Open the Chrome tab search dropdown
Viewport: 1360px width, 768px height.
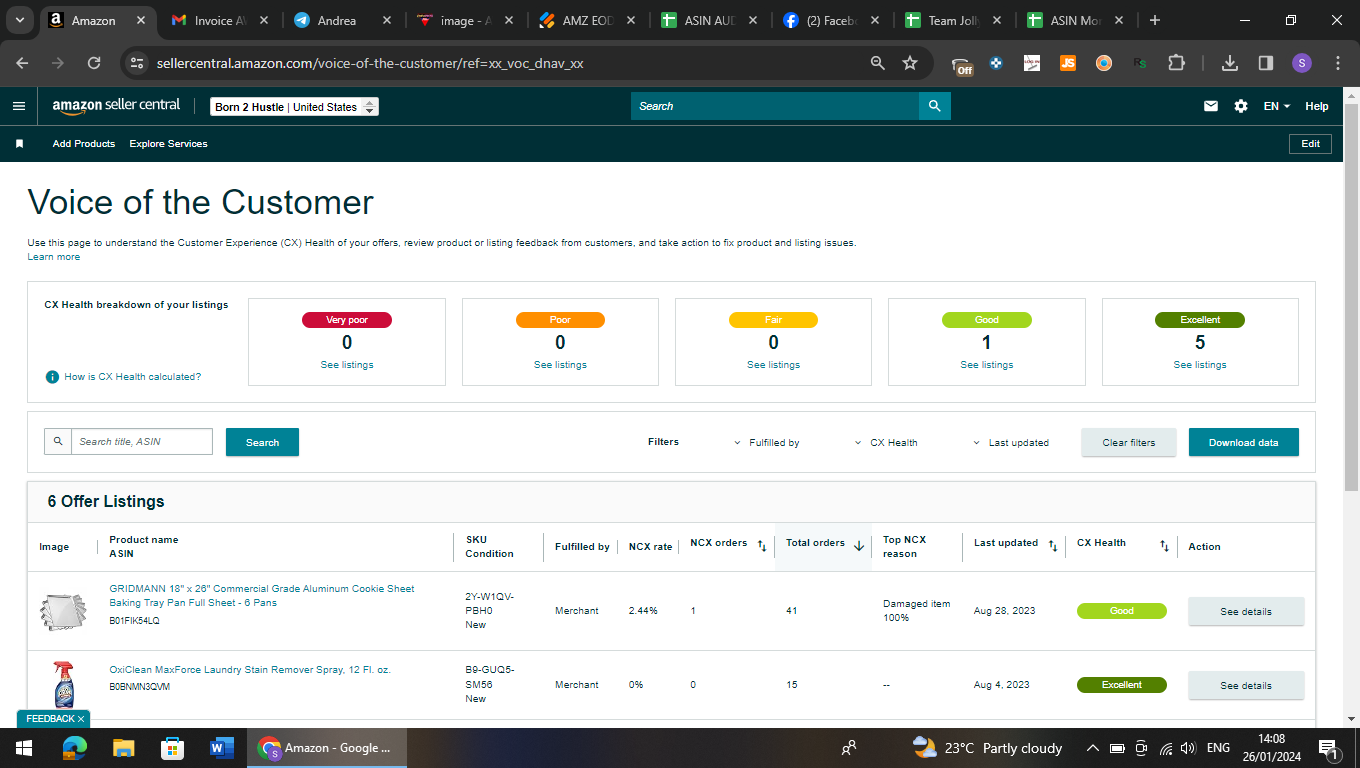19,20
